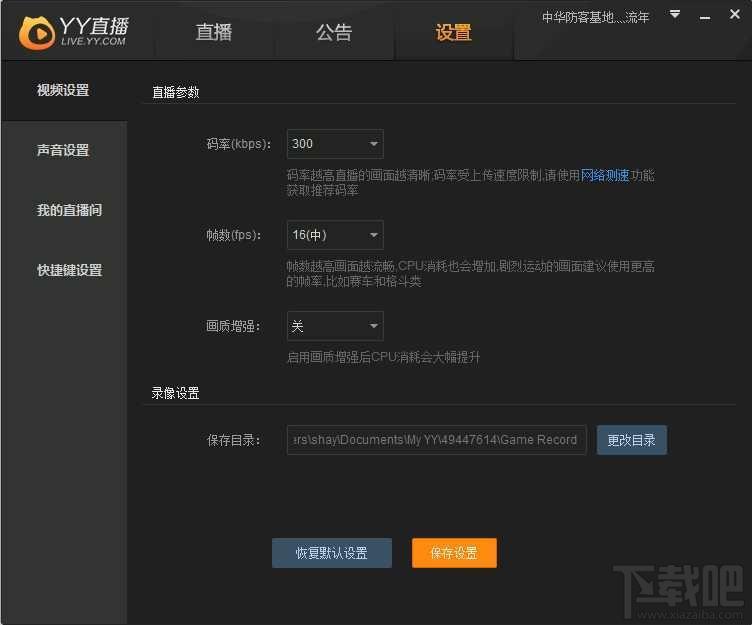The width and height of the screenshot is (752, 625).
Task: Close the YY直播 window
Action: click(x=734, y=14)
